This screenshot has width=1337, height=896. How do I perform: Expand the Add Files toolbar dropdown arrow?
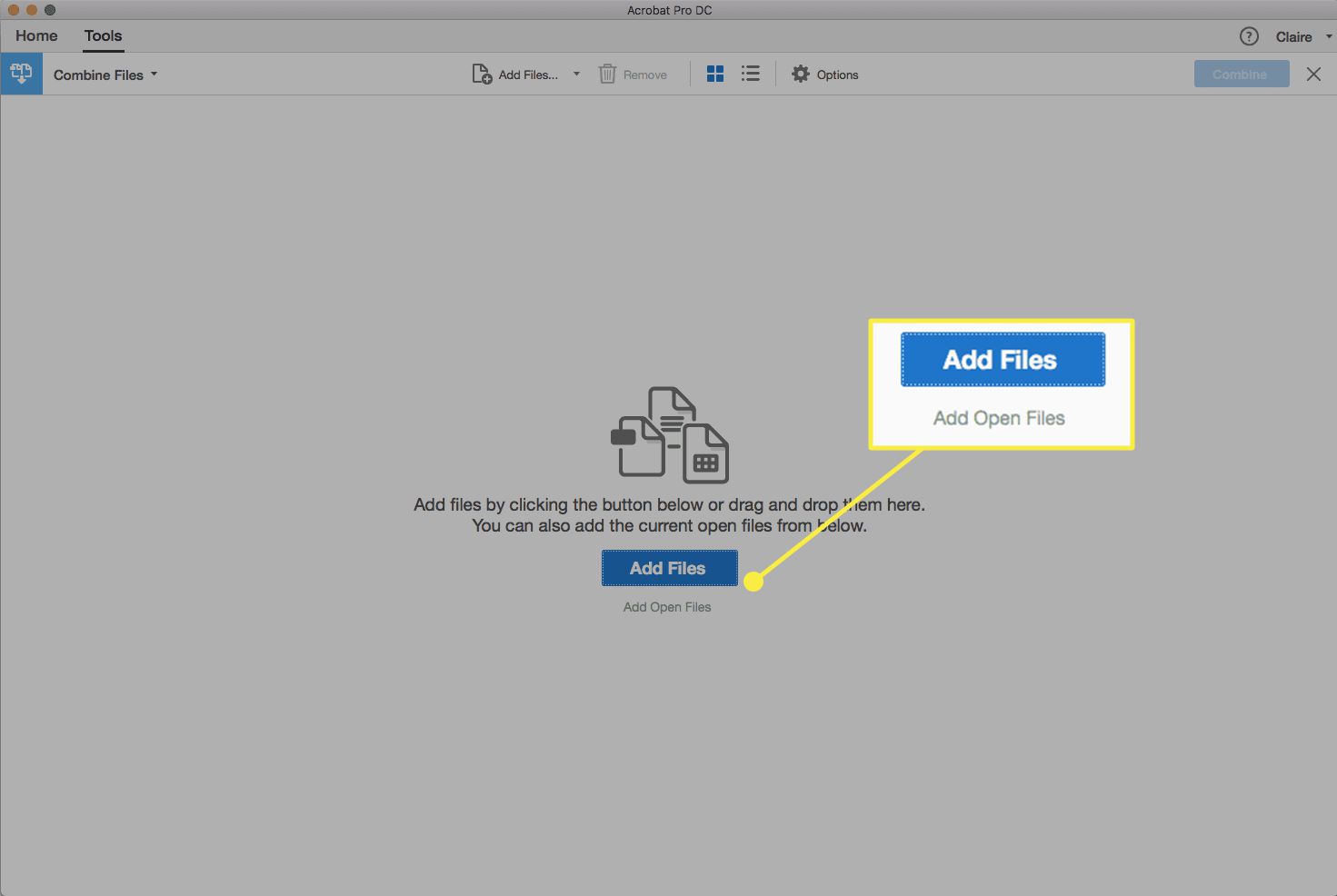tap(576, 74)
